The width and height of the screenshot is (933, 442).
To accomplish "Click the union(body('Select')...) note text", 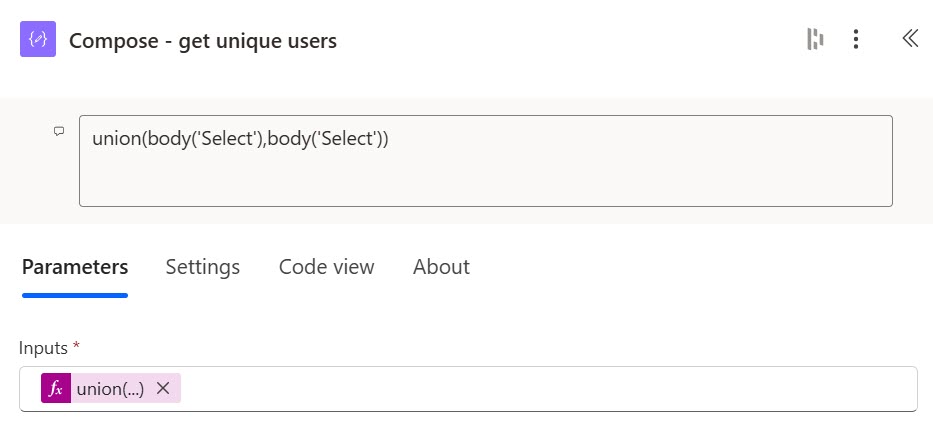I will point(240,140).
